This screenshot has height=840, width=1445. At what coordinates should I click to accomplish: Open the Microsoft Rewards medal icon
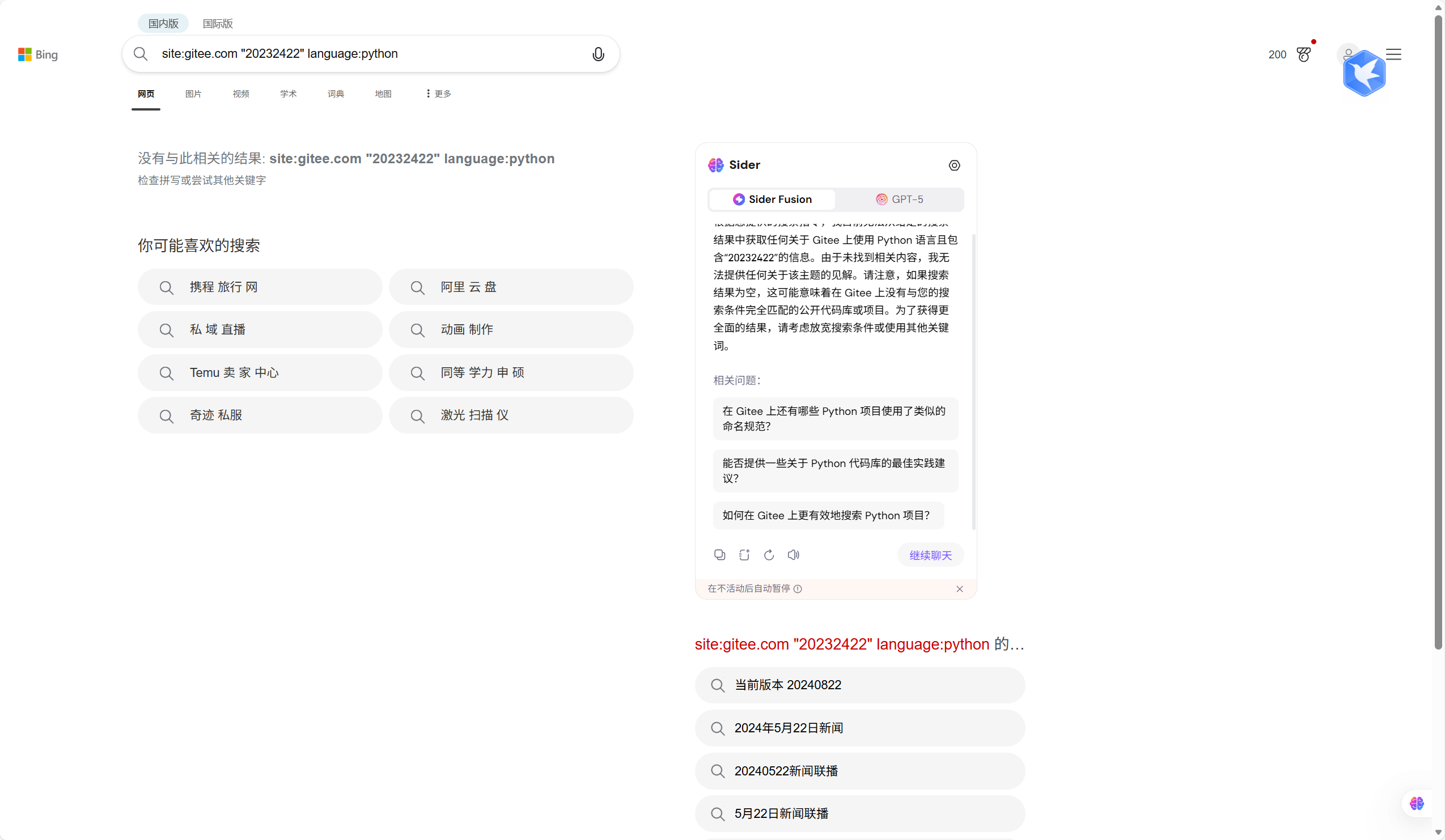[x=1303, y=54]
